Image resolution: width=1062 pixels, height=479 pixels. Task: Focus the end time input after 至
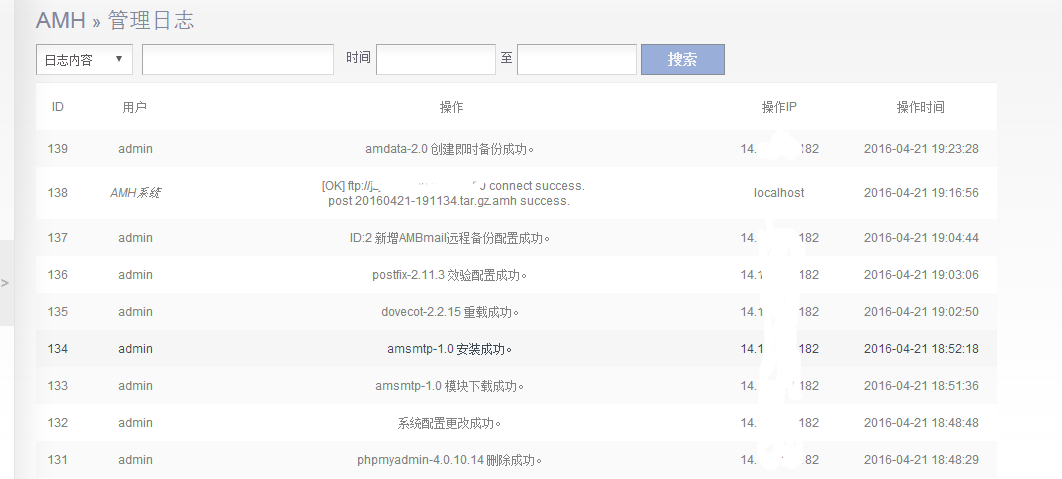tap(576, 59)
